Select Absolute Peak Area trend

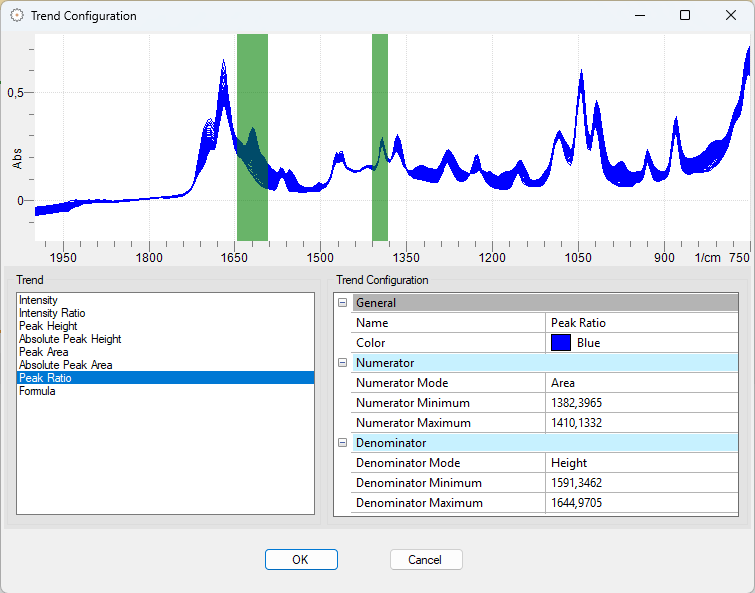[66, 365]
